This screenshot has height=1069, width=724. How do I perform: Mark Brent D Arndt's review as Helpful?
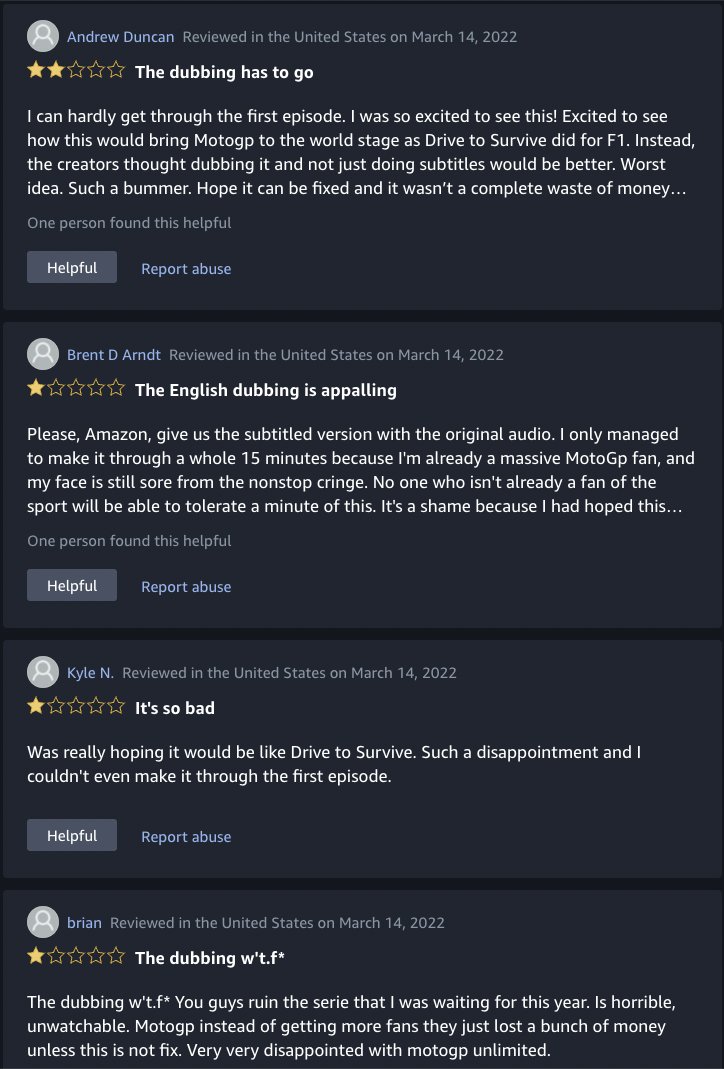point(72,585)
